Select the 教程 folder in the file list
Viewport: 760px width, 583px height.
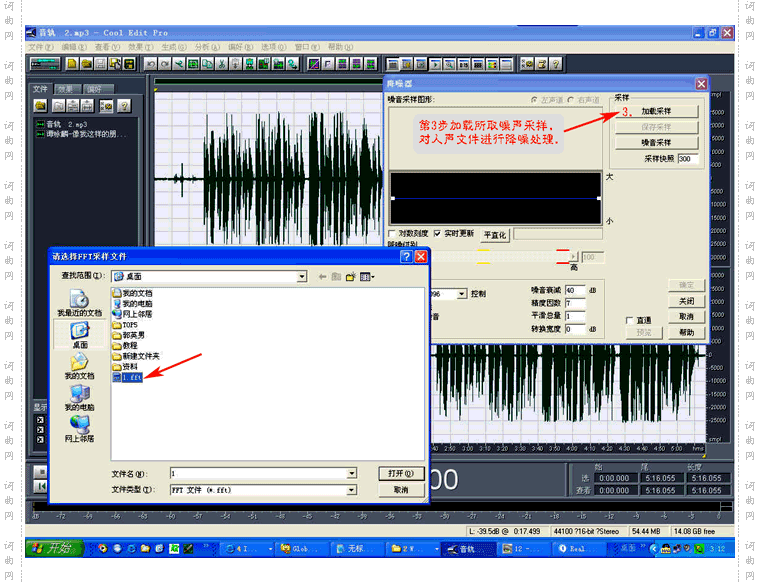pyautogui.click(x=125, y=346)
